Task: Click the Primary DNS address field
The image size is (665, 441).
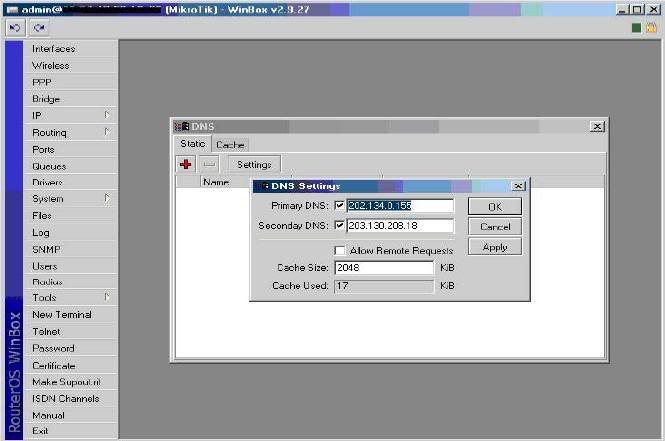Action: [400, 206]
